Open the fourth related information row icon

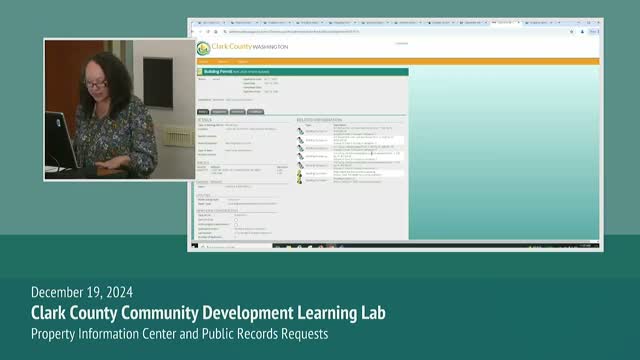300,156
